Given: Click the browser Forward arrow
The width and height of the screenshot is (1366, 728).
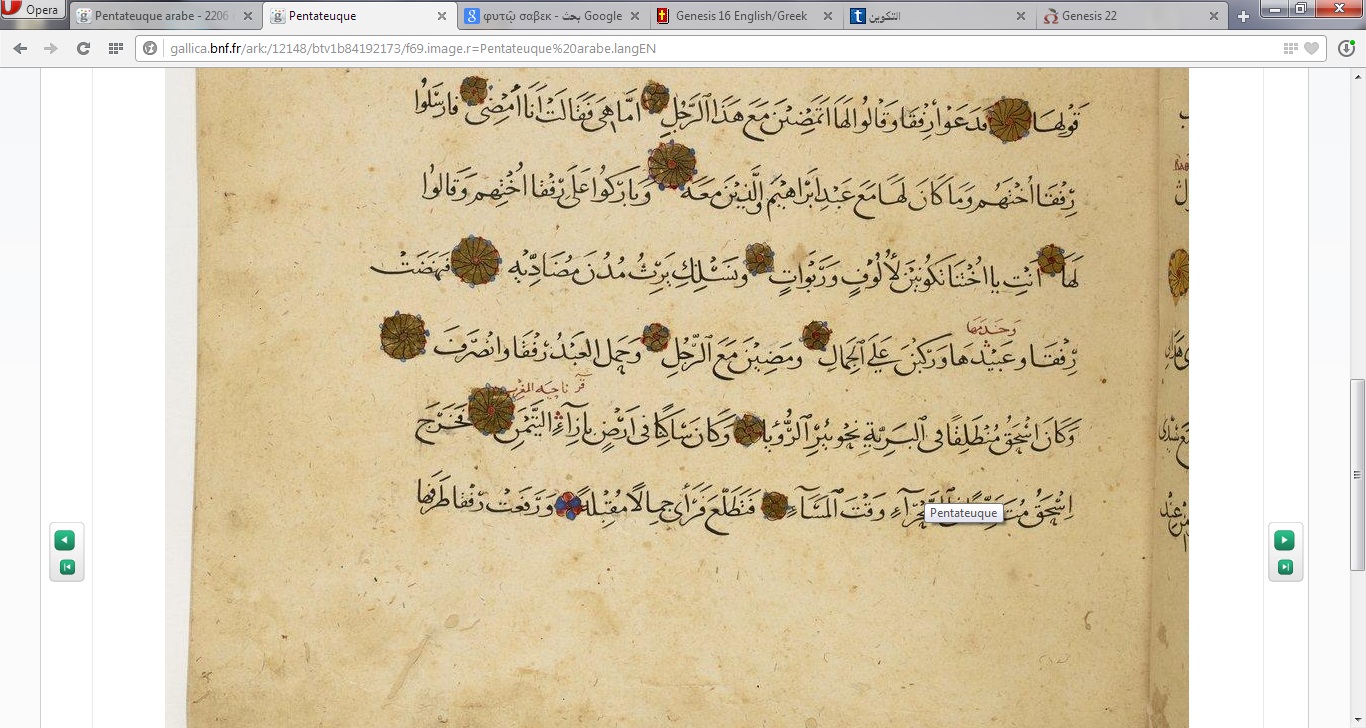Looking at the screenshot, I should (x=51, y=48).
